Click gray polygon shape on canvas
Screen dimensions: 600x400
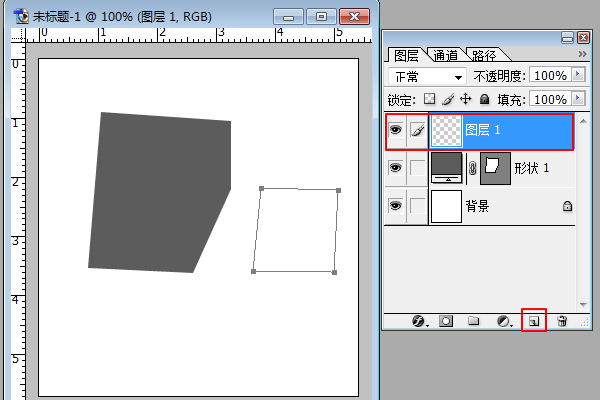coord(160,192)
